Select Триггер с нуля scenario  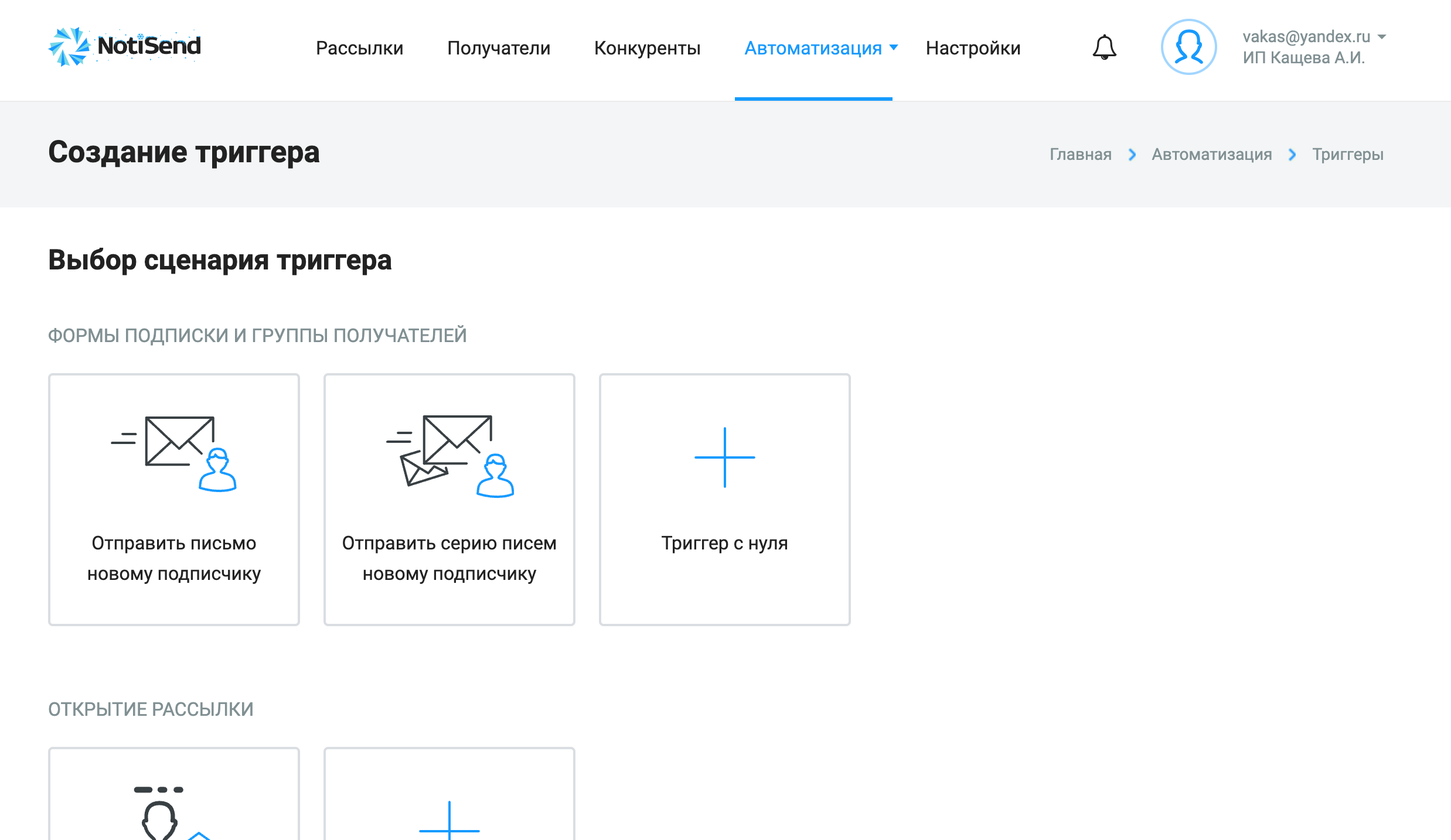coord(724,543)
